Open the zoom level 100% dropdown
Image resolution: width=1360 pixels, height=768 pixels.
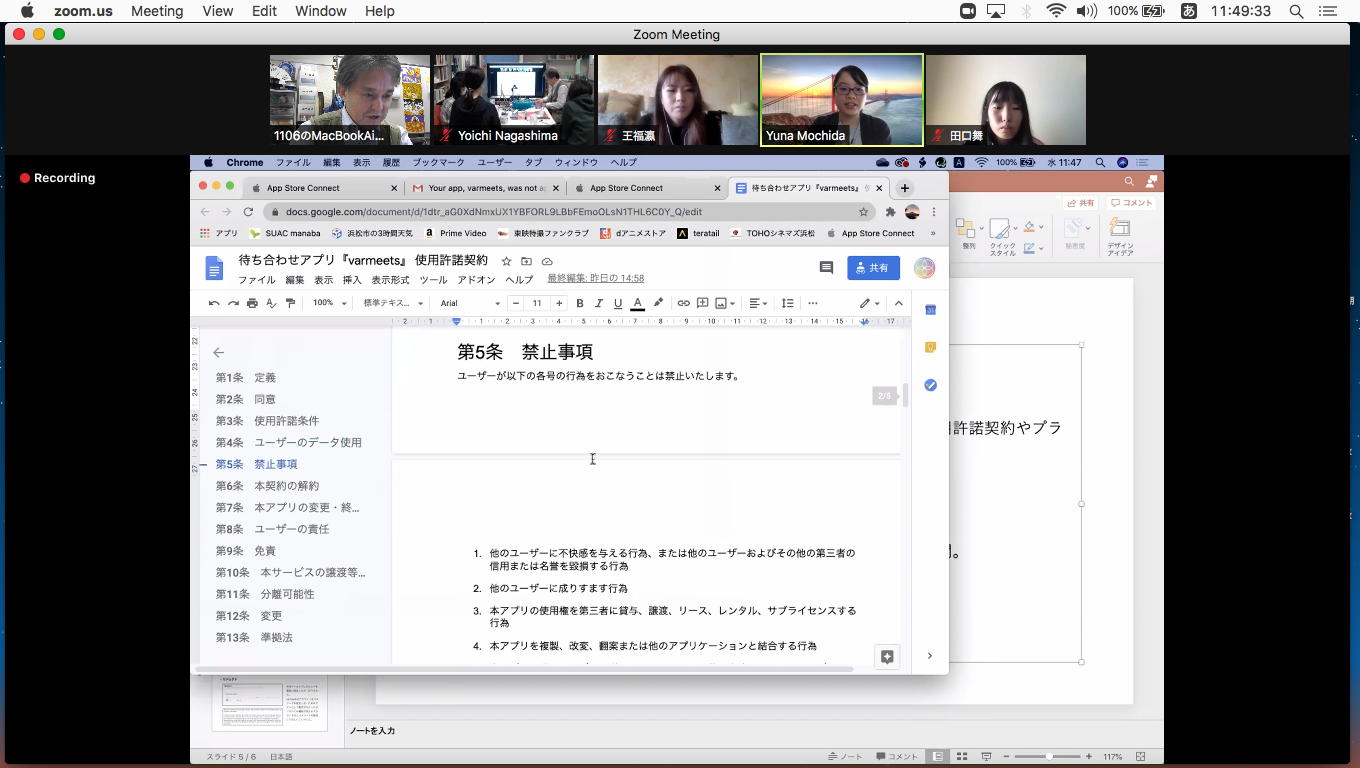point(329,303)
